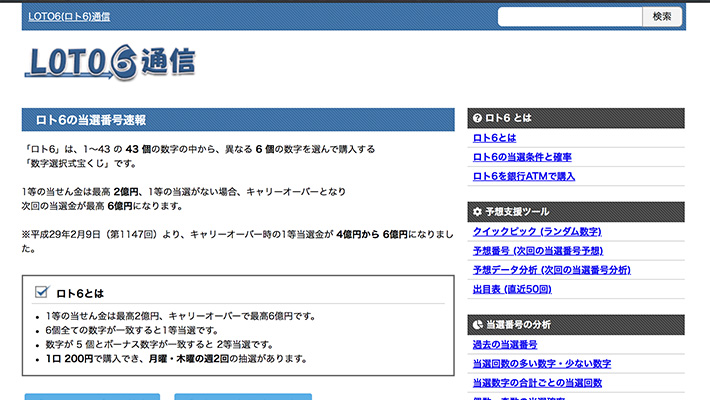
Task: Click the question mark icon beside ロト6 とは
Action: (476, 118)
